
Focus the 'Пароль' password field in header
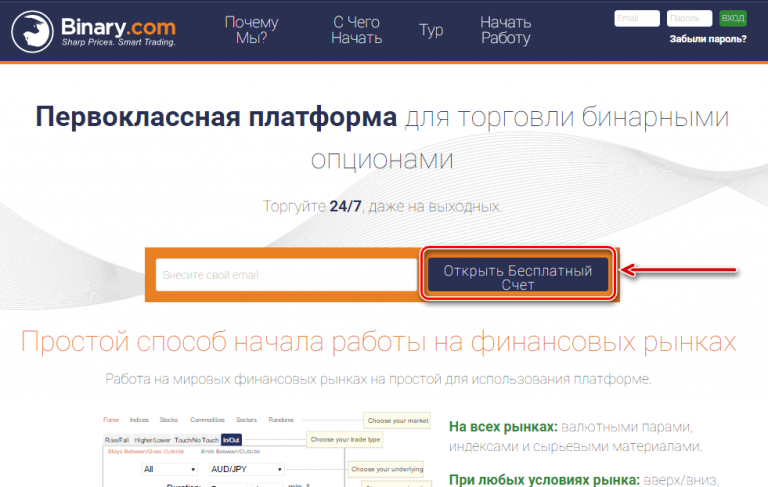pos(689,19)
